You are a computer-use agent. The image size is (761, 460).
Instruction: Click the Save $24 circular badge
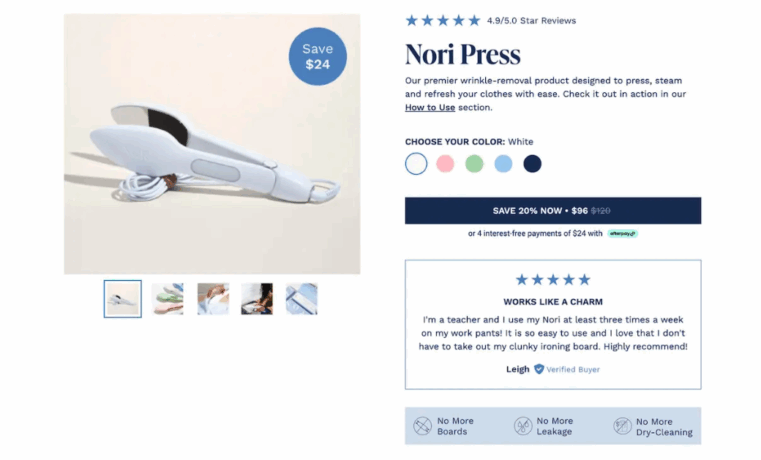[x=317, y=57]
